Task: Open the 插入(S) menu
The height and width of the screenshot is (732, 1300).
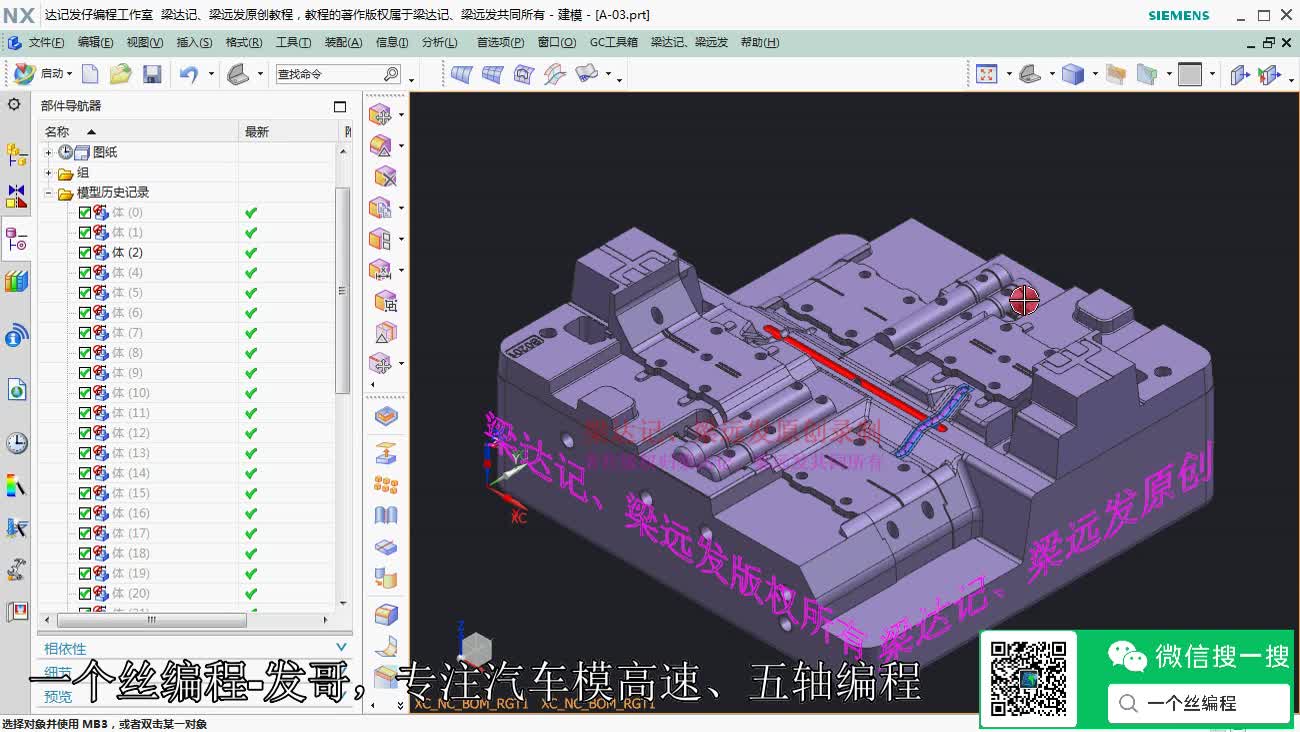Action: click(x=194, y=42)
